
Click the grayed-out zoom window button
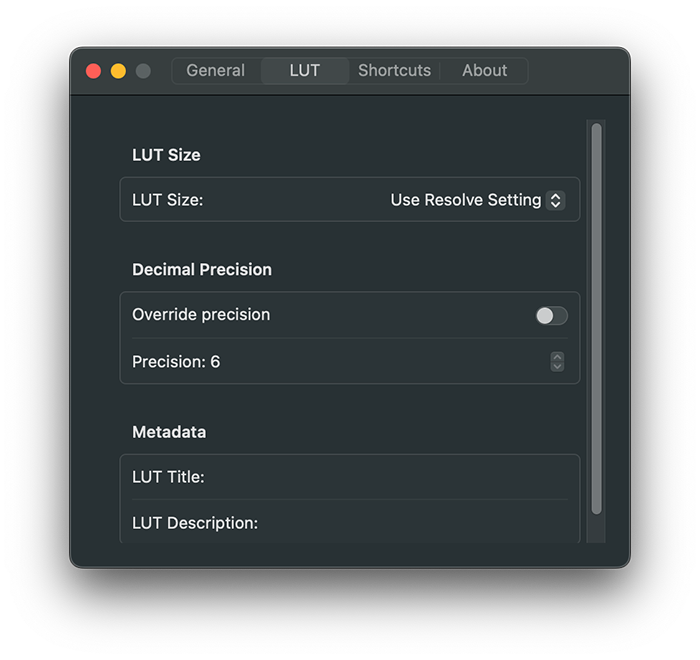[x=143, y=71]
